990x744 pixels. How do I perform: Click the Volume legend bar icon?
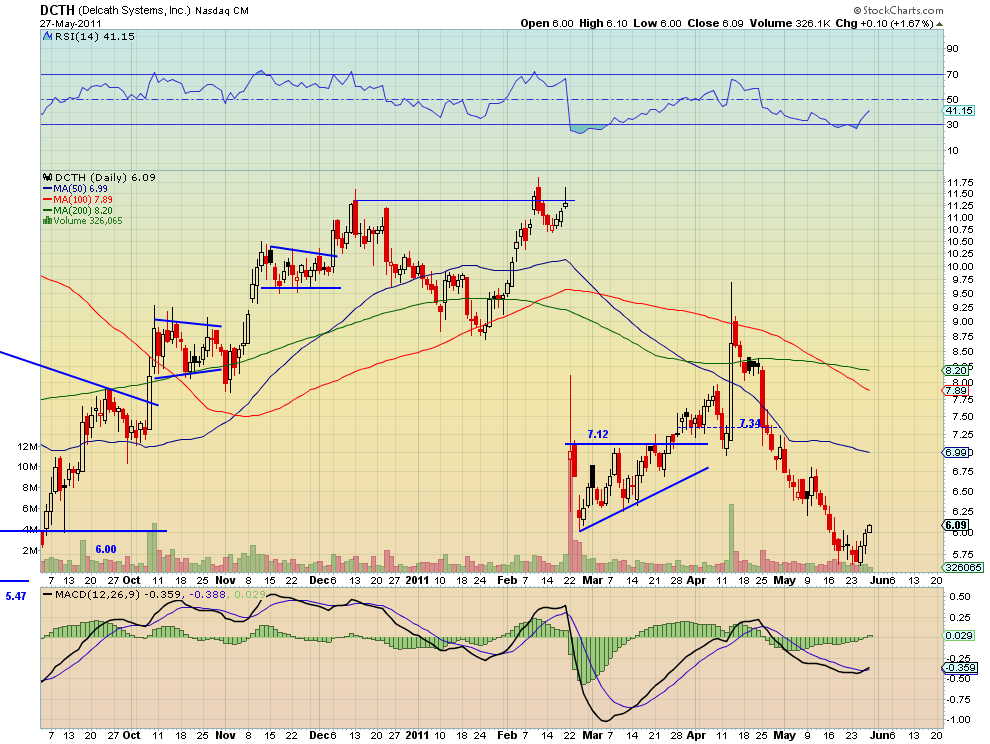click(47, 220)
